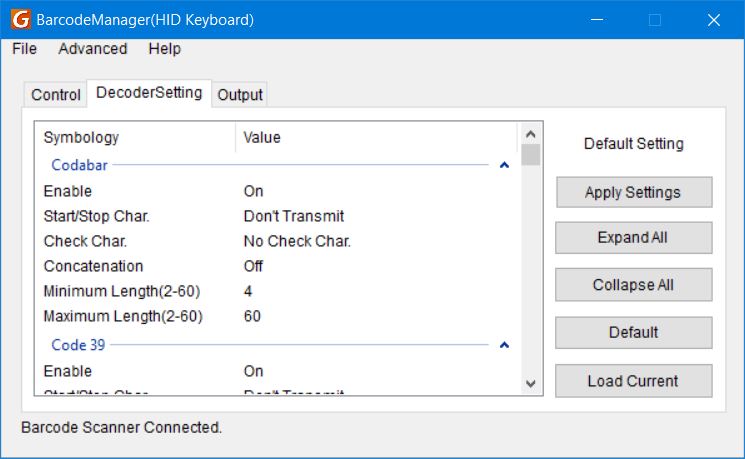Toggle Code 39 Enable value On
Image resolution: width=745 pixels, height=459 pixels.
pos(254,371)
